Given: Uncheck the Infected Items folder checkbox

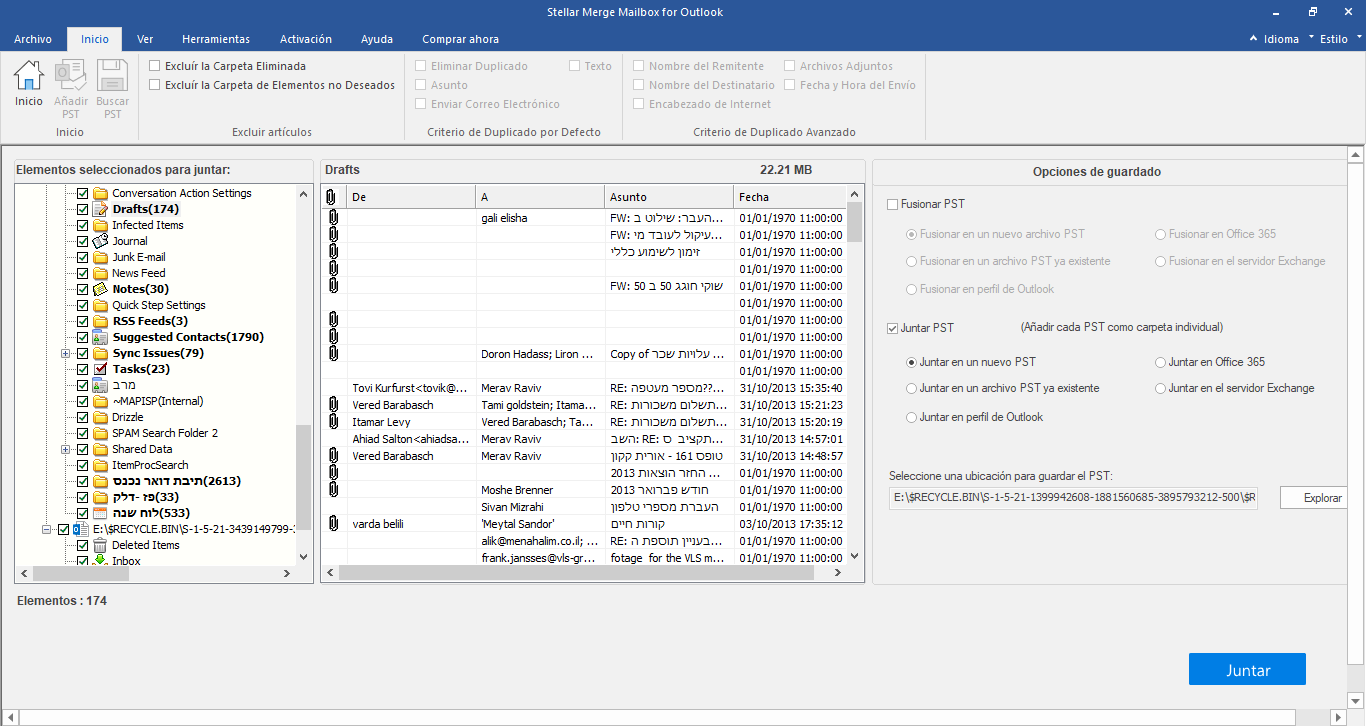Looking at the screenshot, I should (x=83, y=225).
